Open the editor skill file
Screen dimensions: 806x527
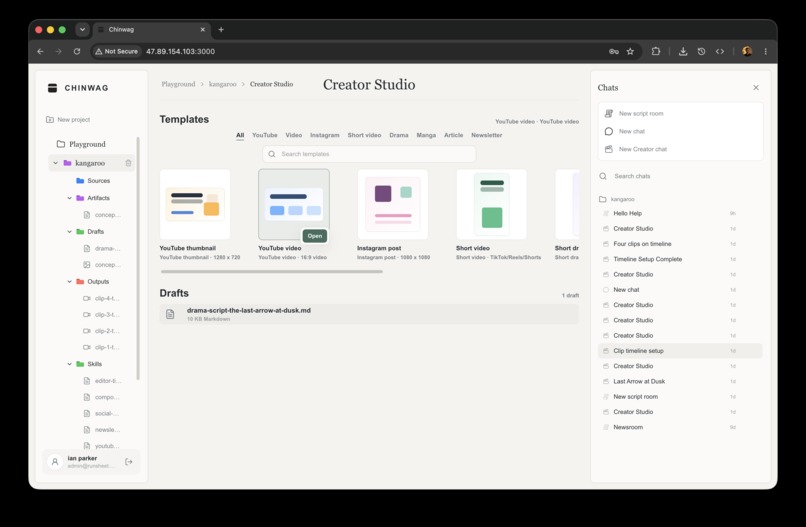tap(102, 380)
